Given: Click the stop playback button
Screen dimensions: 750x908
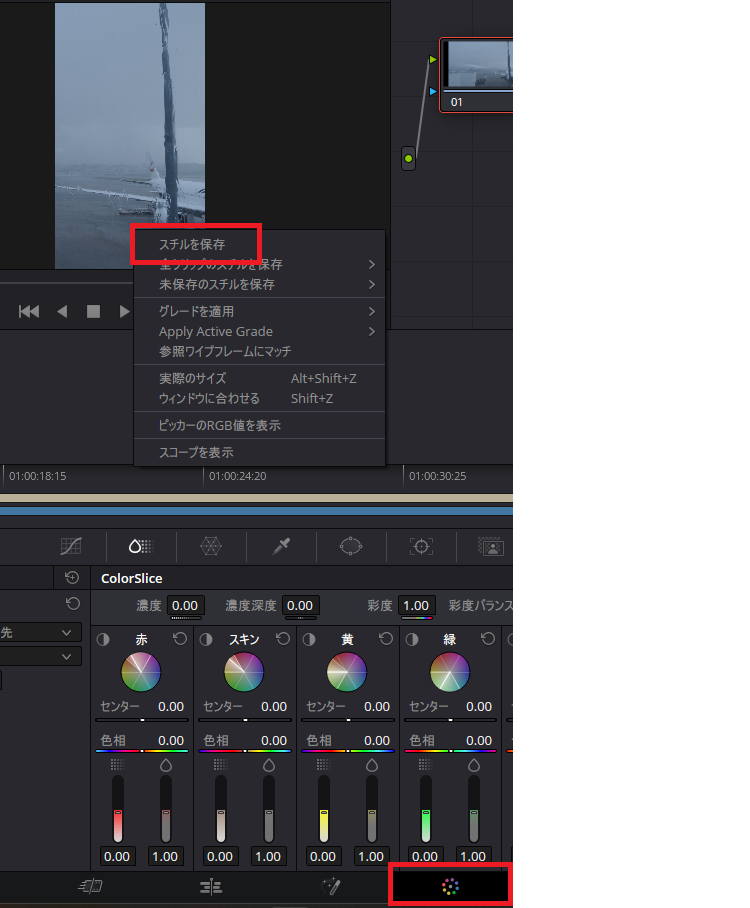Looking at the screenshot, I should pyautogui.click(x=93, y=312).
